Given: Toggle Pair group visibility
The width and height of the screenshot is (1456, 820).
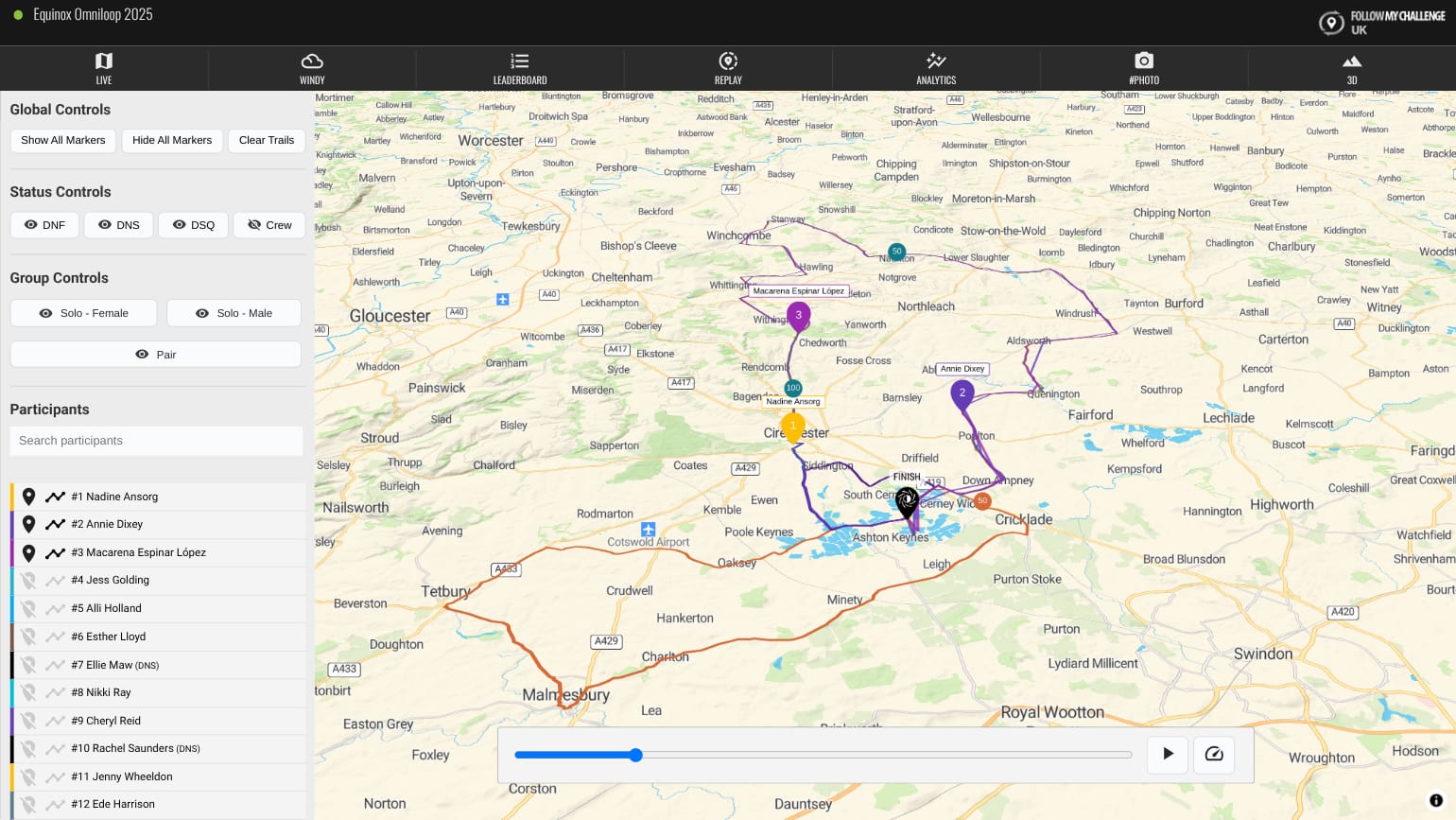Looking at the screenshot, I should pos(156,355).
